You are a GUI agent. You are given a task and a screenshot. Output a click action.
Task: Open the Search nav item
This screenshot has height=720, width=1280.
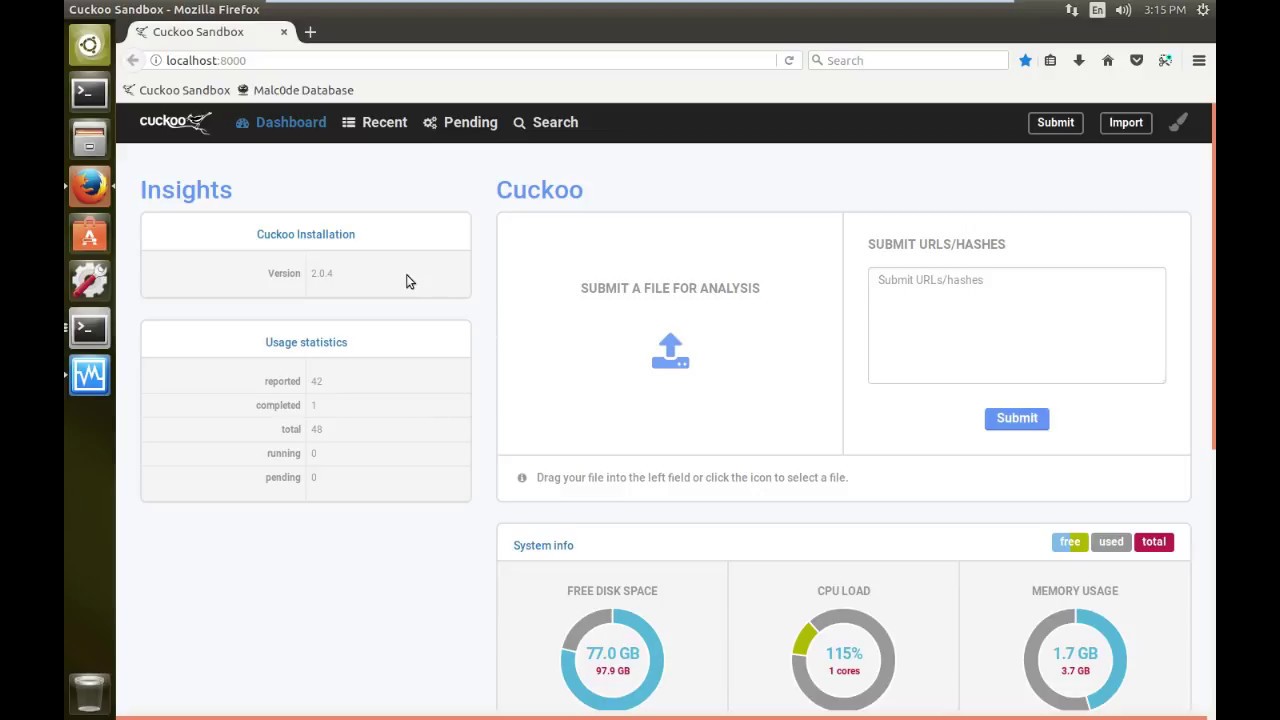(x=545, y=122)
